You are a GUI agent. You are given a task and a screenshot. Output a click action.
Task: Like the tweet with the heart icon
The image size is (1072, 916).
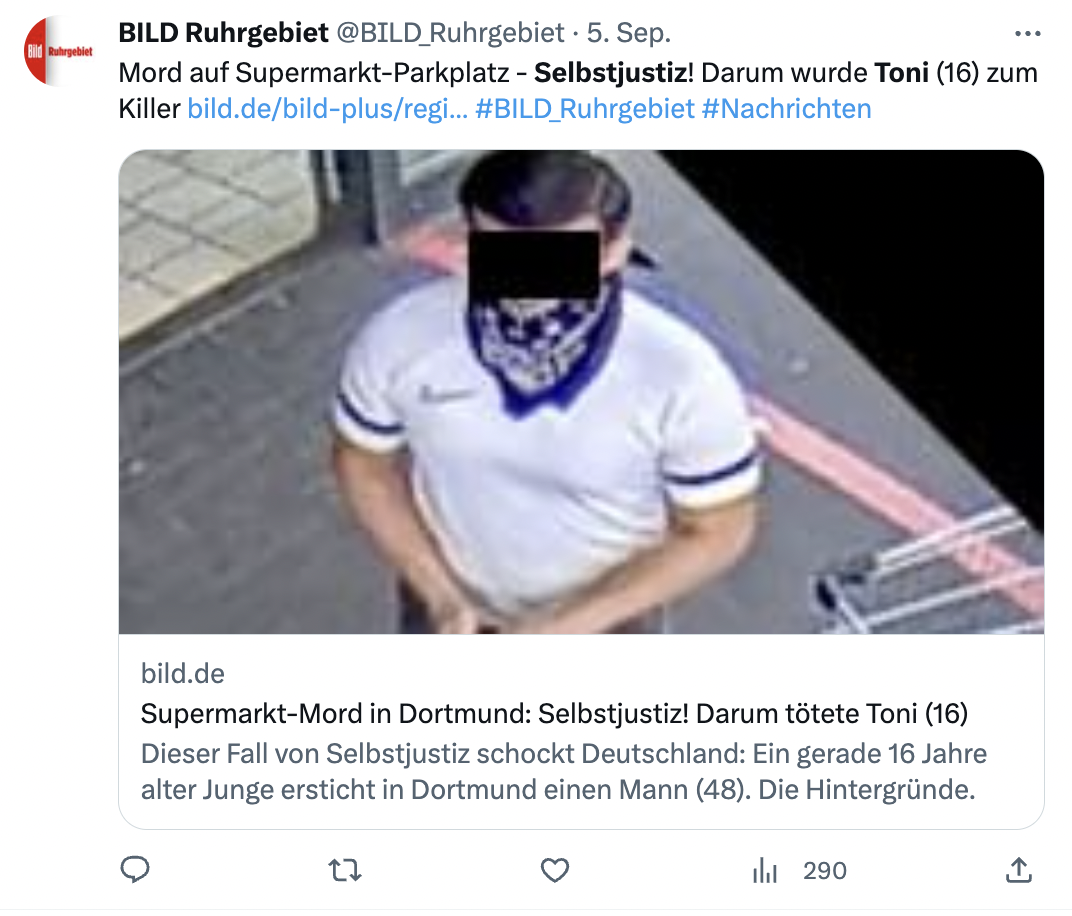coord(554,870)
